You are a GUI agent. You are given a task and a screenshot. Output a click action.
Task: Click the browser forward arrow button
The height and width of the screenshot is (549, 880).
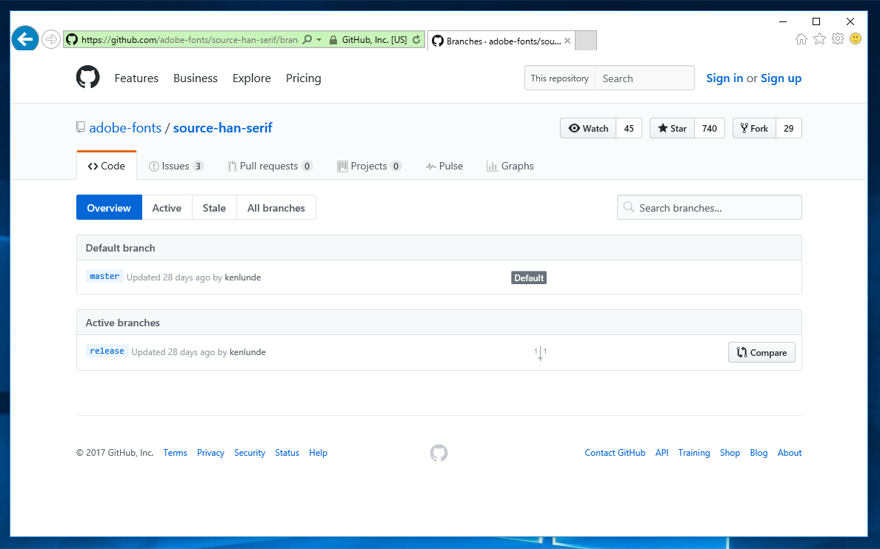51,39
